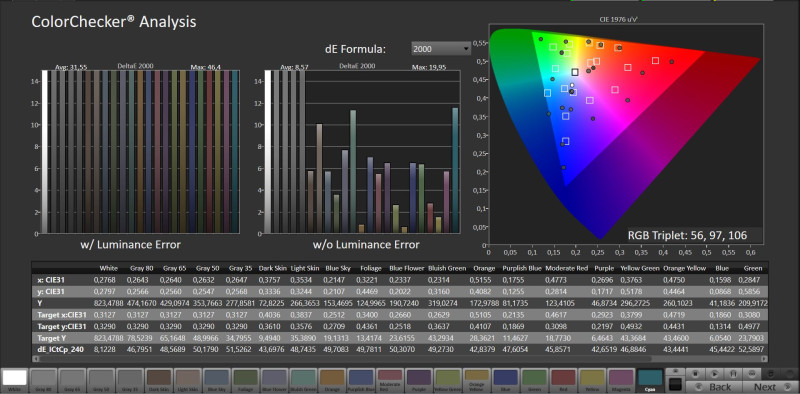
Task: Click the Play read-series icon
Action: (x=715, y=374)
